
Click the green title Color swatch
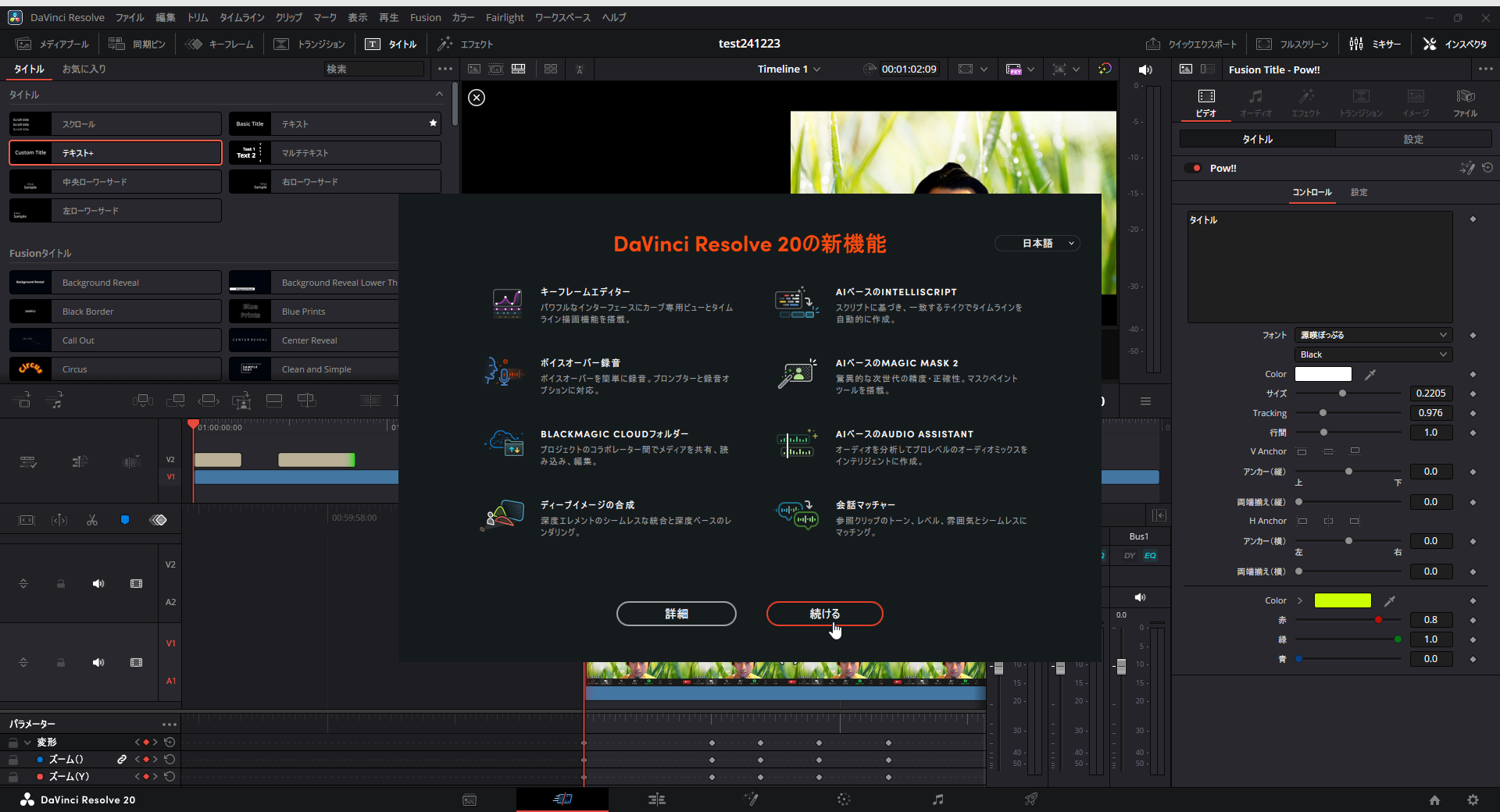pos(1343,600)
